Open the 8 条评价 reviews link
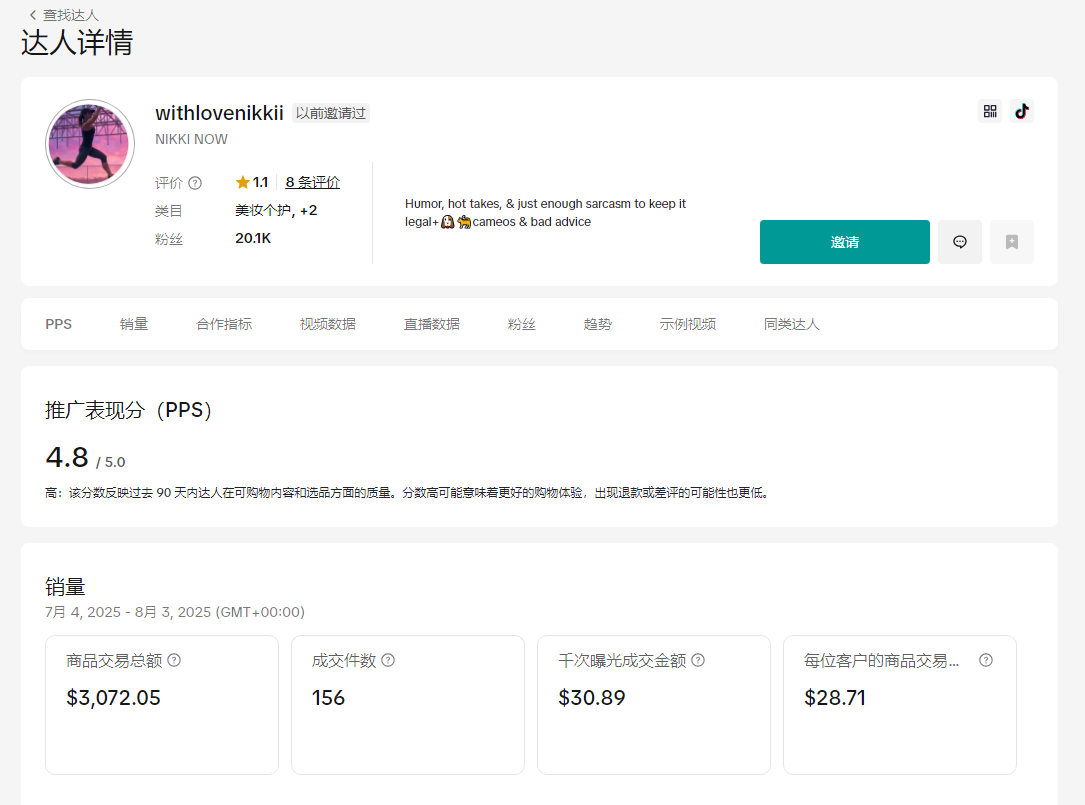This screenshot has width=1085, height=805. pyautogui.click(x=312, y=182)
